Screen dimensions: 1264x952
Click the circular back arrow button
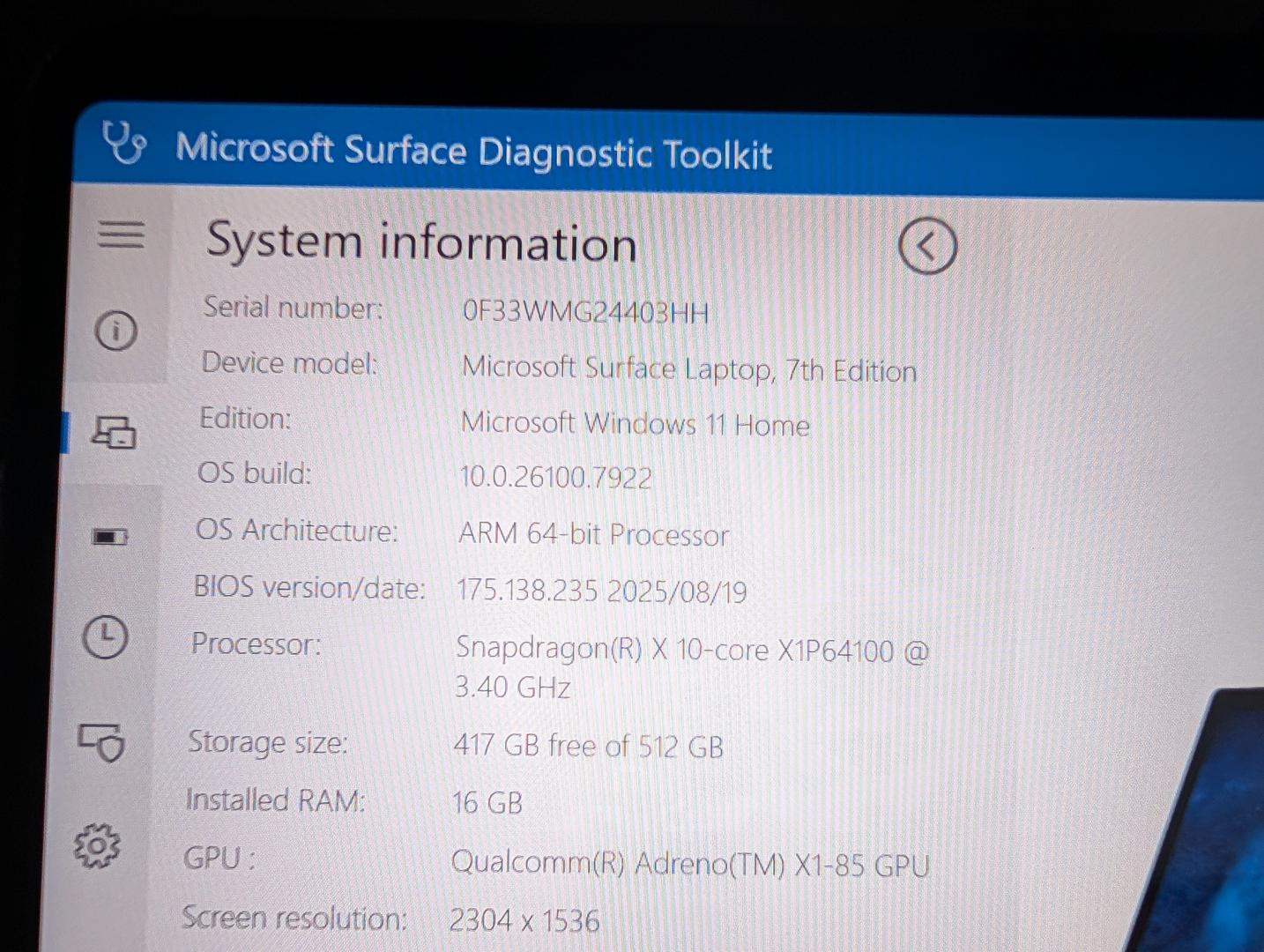[927, 246]
